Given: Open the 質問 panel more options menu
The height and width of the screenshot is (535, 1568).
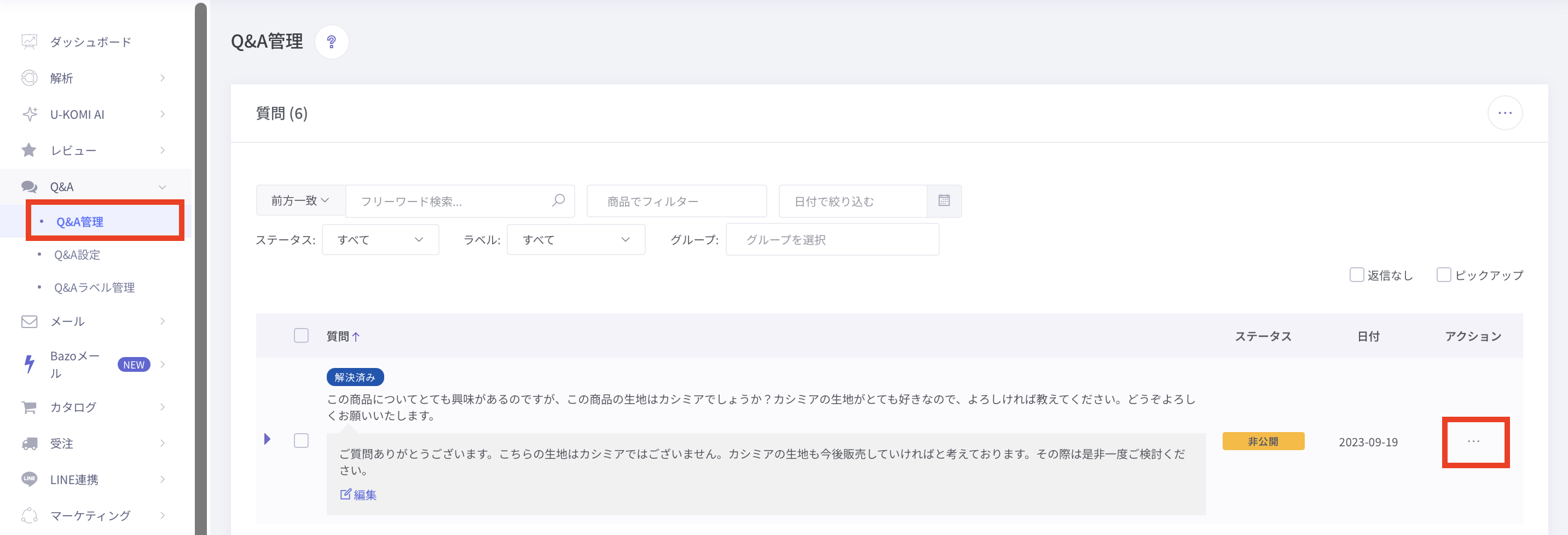Looking at the screenshot, I should [x=1505, y=113].
